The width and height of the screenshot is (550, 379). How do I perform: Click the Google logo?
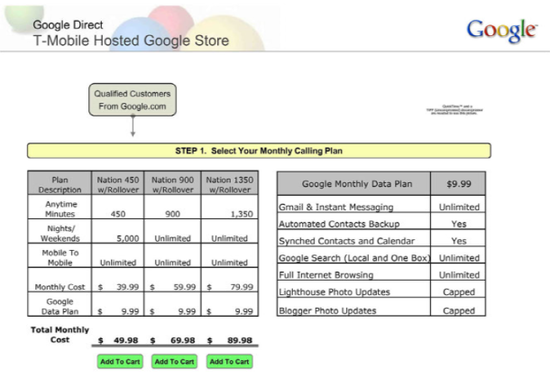(x=502, y=31)
